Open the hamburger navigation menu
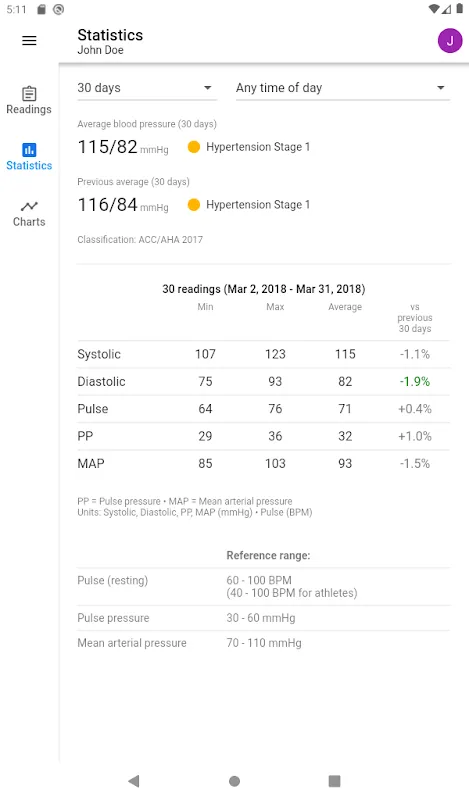 [29, 40]
